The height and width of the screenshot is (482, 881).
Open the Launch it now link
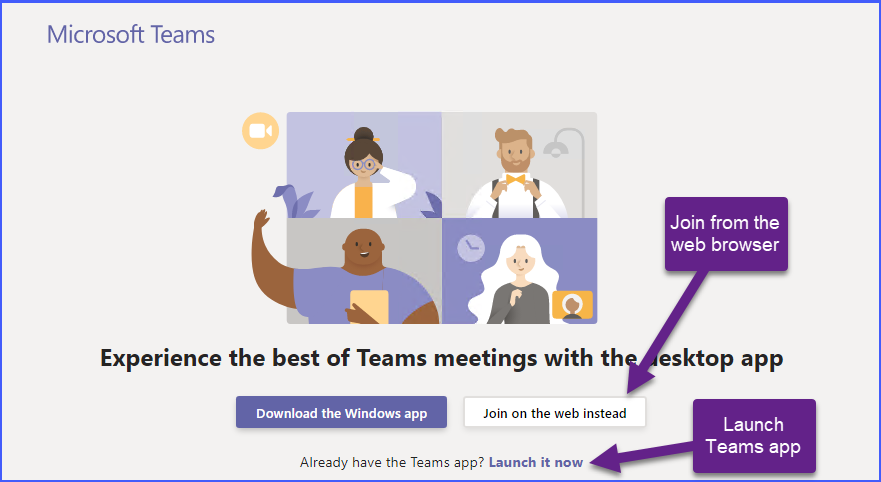pos(535,462)
